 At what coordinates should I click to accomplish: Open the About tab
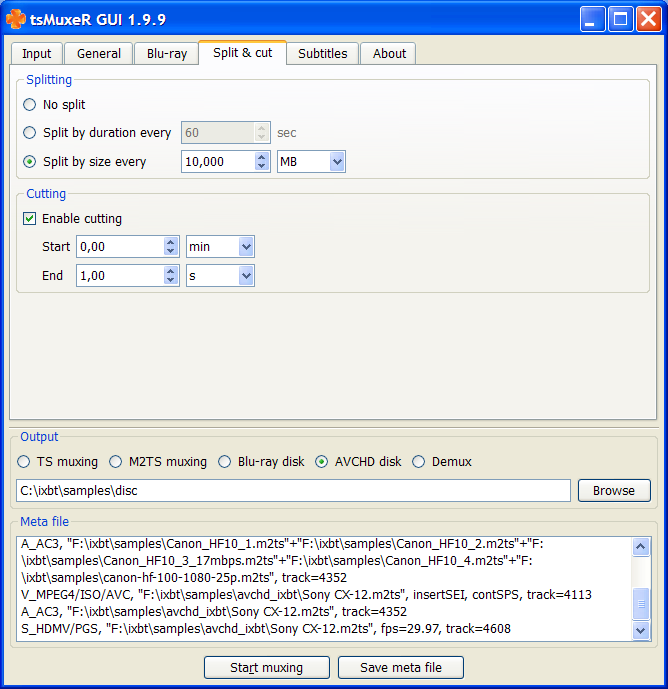[389, 54]
